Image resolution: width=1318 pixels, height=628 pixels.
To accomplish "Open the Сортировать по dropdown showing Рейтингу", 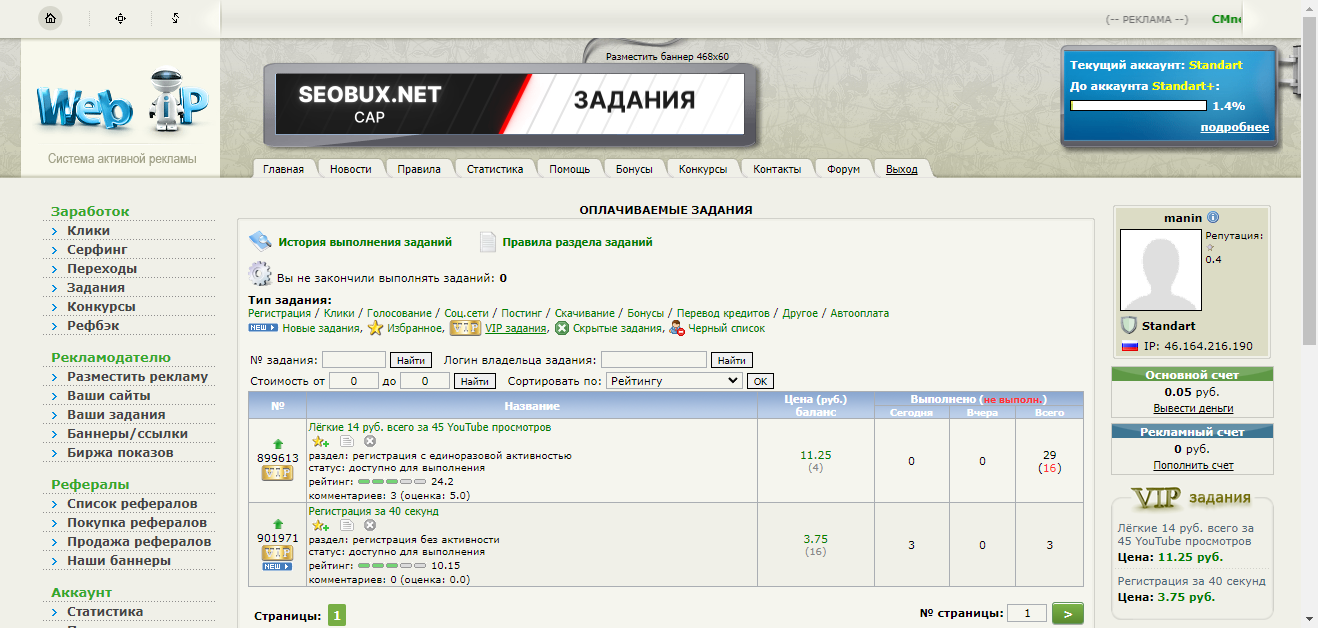I will pos(674,380).
